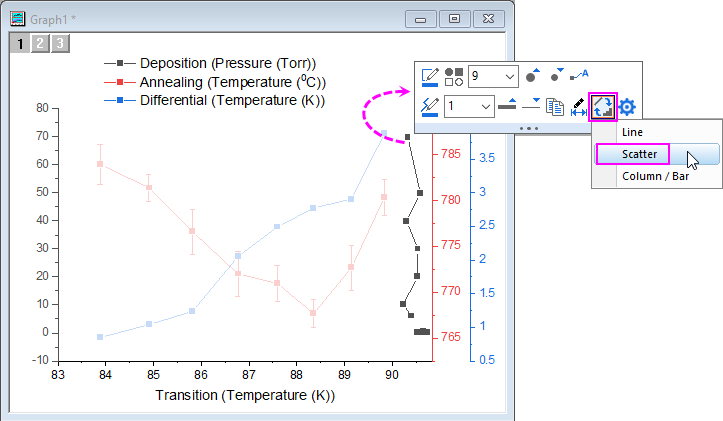Click the decrease symbol size icon
723x421 pixels.
(556, 76)
